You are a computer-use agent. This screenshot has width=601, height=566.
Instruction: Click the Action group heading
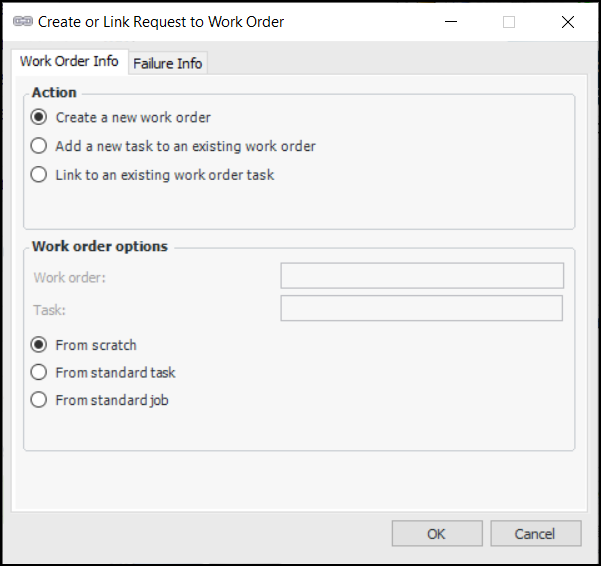(54, 92)
